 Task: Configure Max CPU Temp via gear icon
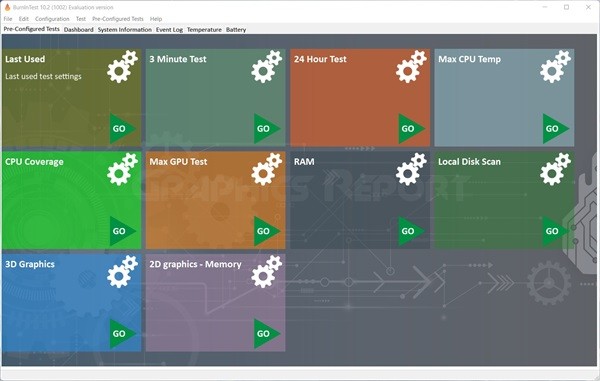tap(556, 67)
